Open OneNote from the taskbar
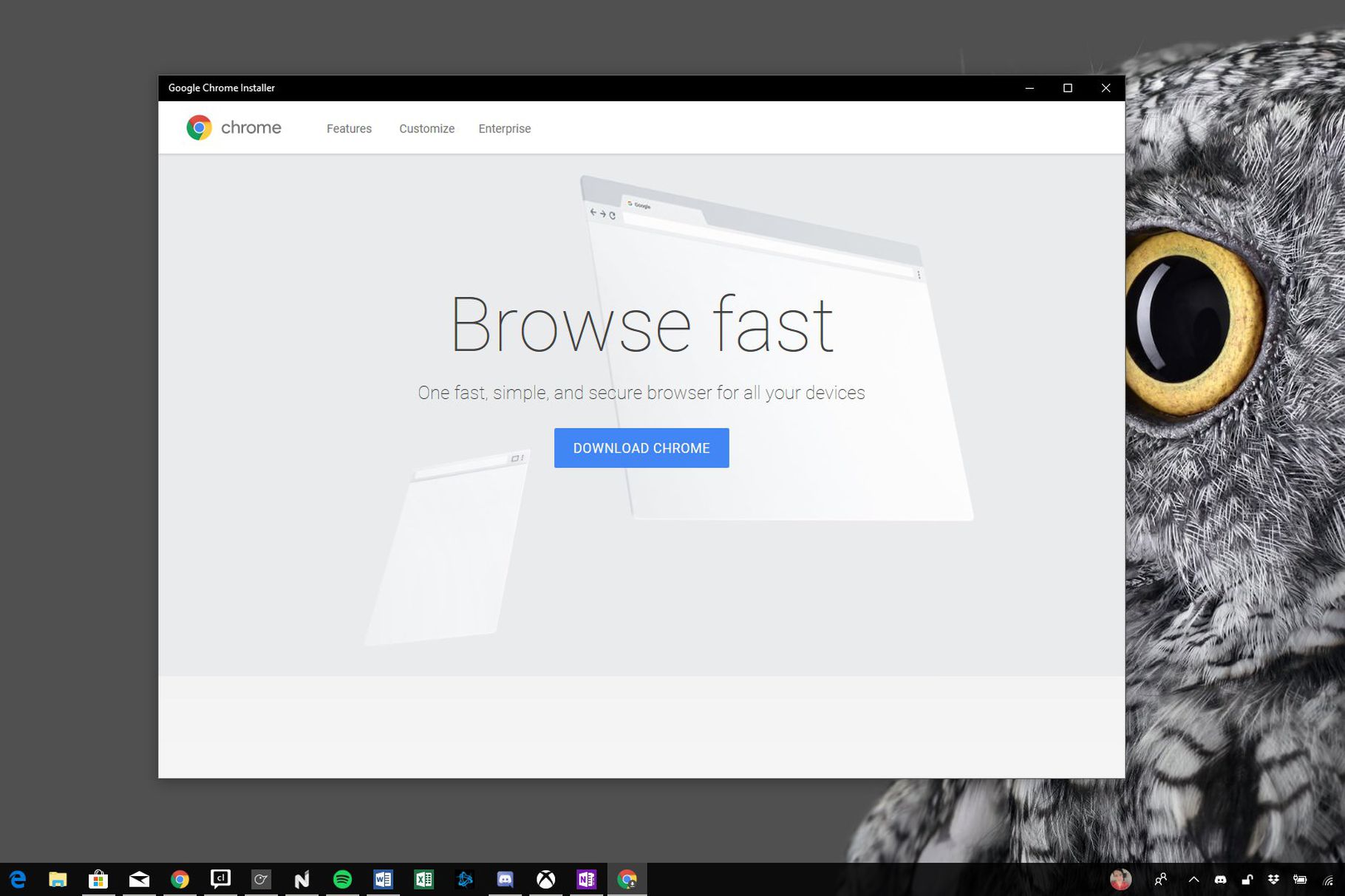 586,879
